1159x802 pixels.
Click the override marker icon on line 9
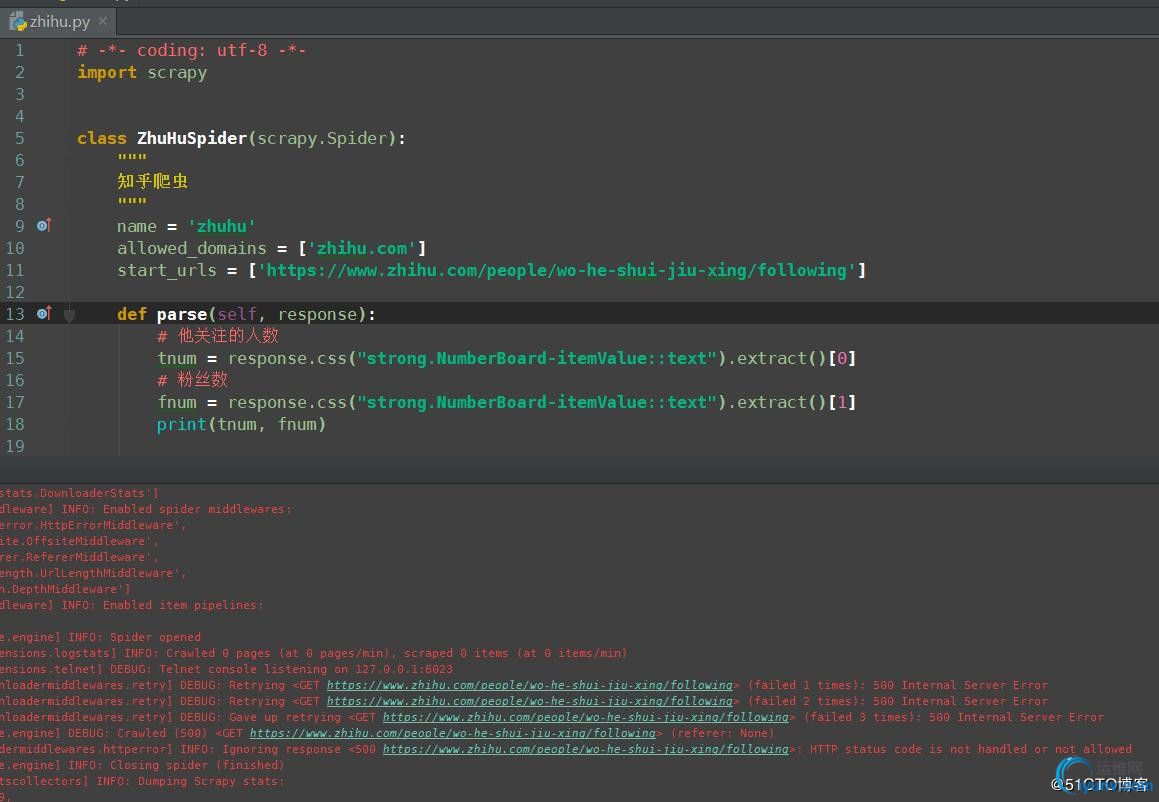44,225
